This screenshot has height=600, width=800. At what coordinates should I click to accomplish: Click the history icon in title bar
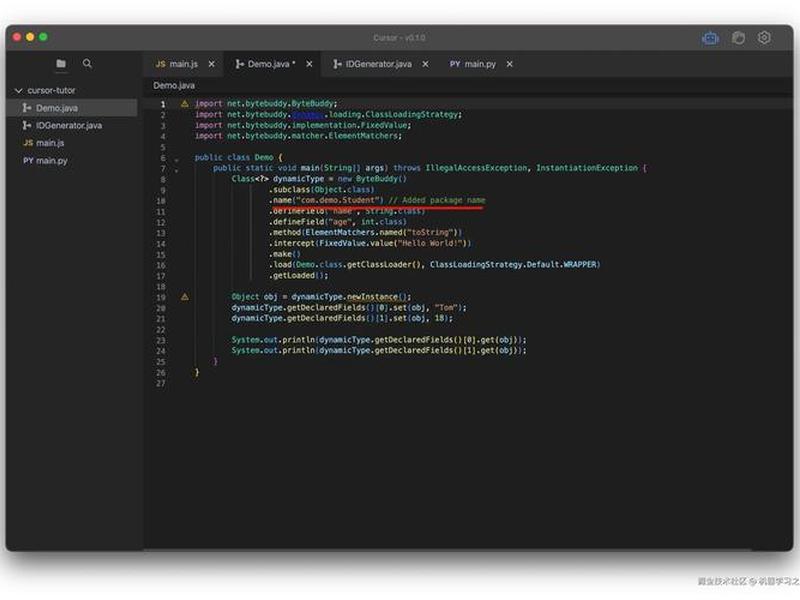(x=738, y=38)
